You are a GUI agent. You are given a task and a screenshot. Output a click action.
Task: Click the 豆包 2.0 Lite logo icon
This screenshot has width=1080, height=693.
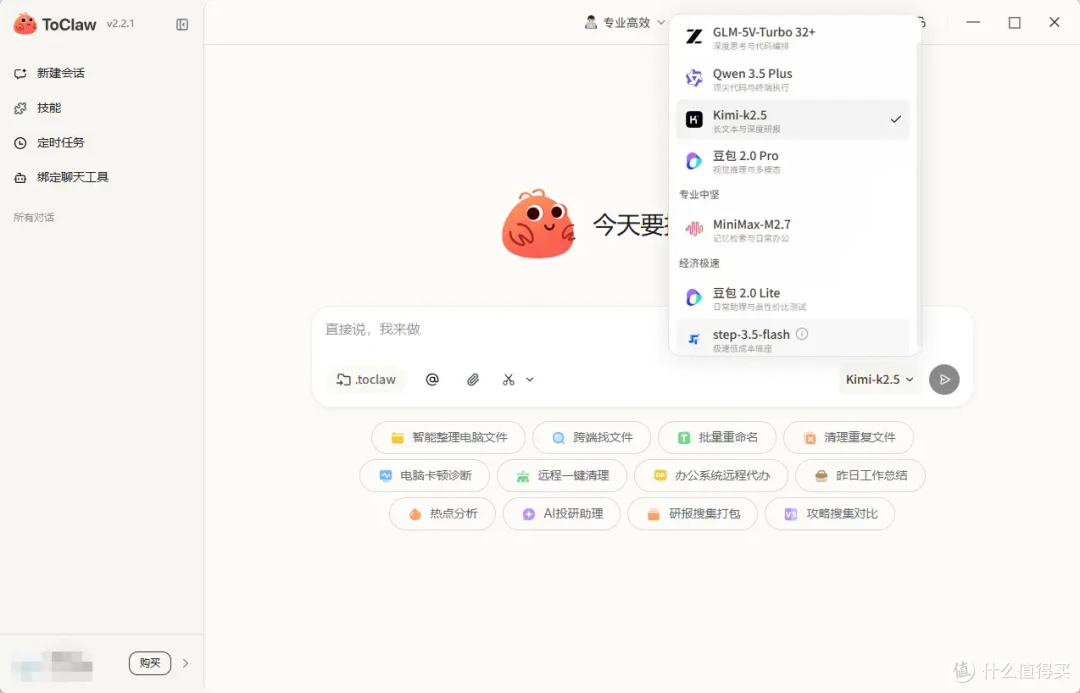point(694,298)
